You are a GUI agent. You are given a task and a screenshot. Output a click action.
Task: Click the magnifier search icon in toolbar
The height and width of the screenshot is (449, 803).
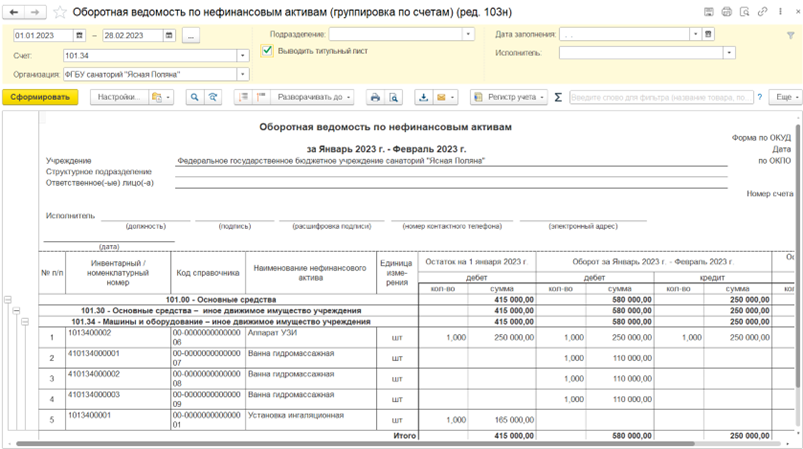pyautogui.click(x=195, y=97)
